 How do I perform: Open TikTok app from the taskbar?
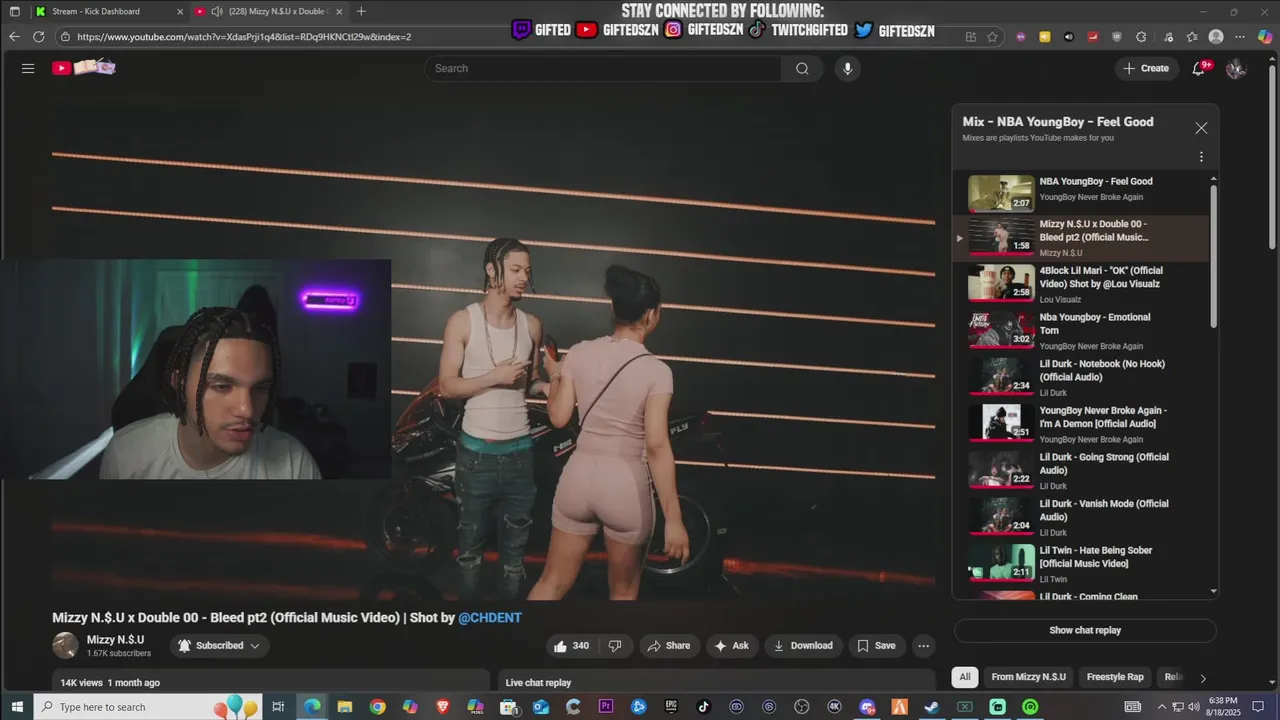click(703, 707)
